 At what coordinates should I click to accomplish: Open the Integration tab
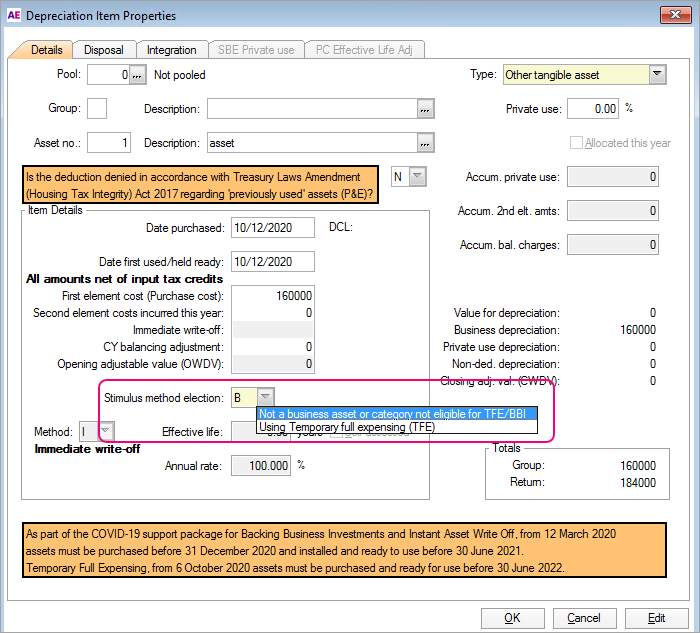(171, 50)
